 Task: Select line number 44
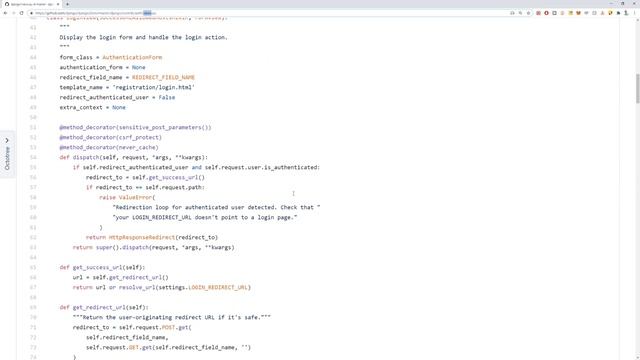point(33,57)
